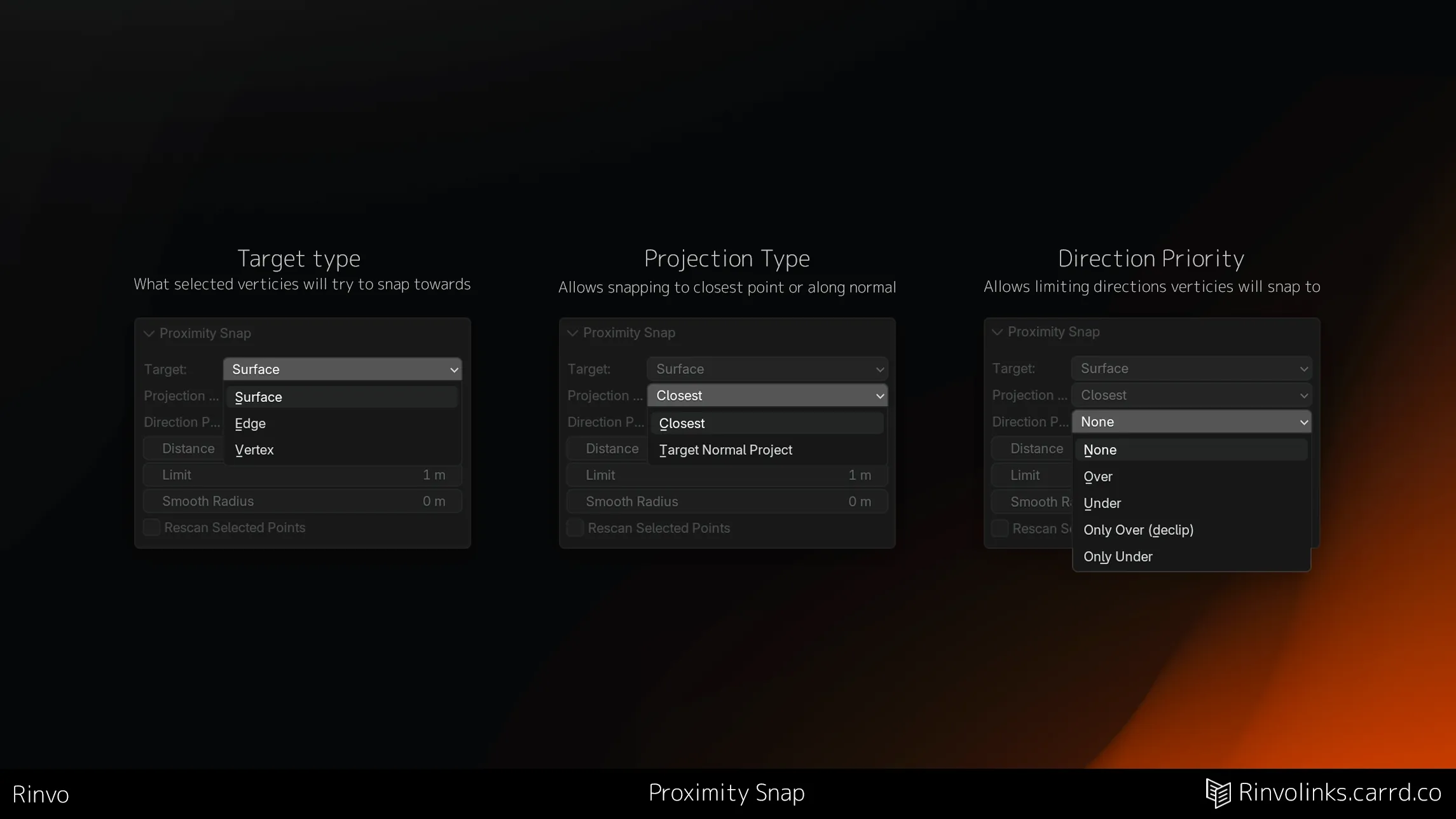Click Limit field in Direction Priority panel

tap(1032, 476)
